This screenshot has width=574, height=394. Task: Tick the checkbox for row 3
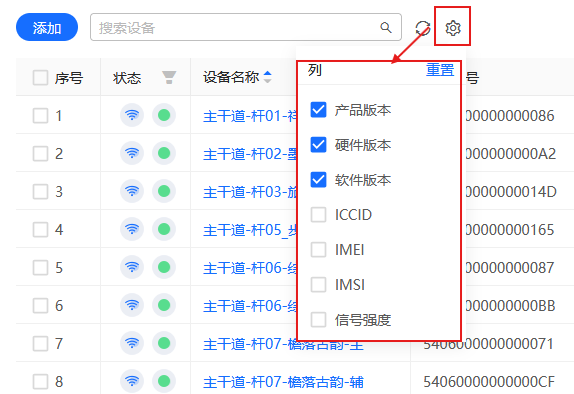[x=40, y=192]
